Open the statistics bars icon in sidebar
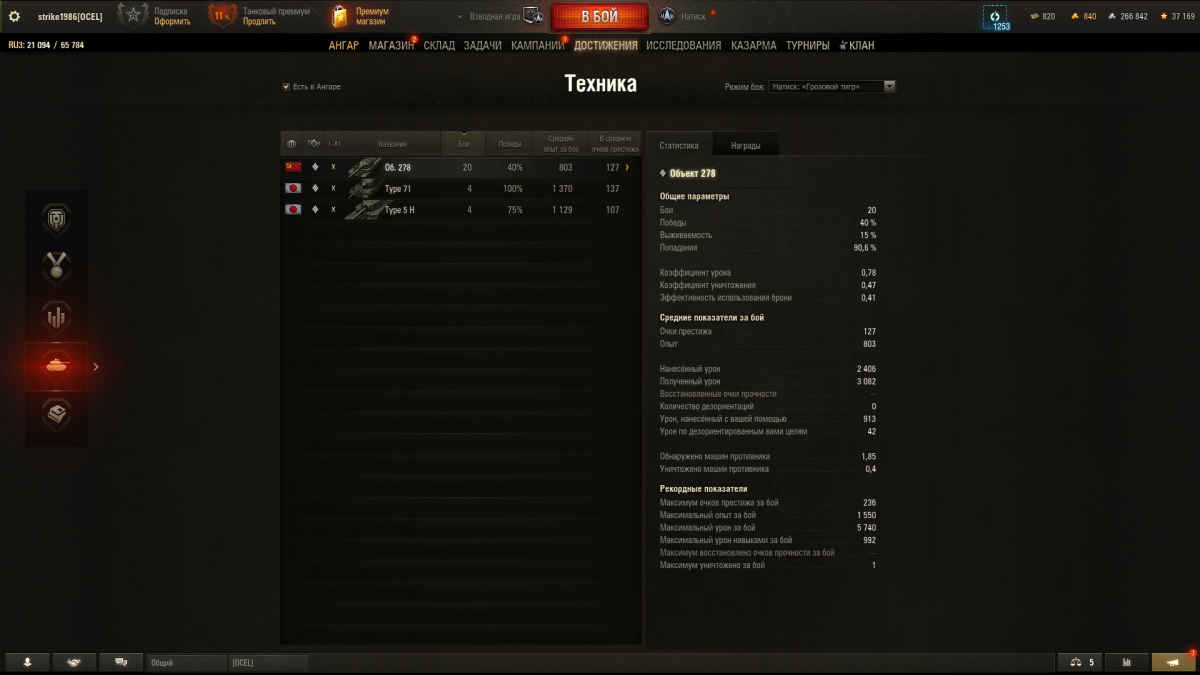The width and height of the screenshot is (1200, 675). pyautogui.click(x=56, y=317)
